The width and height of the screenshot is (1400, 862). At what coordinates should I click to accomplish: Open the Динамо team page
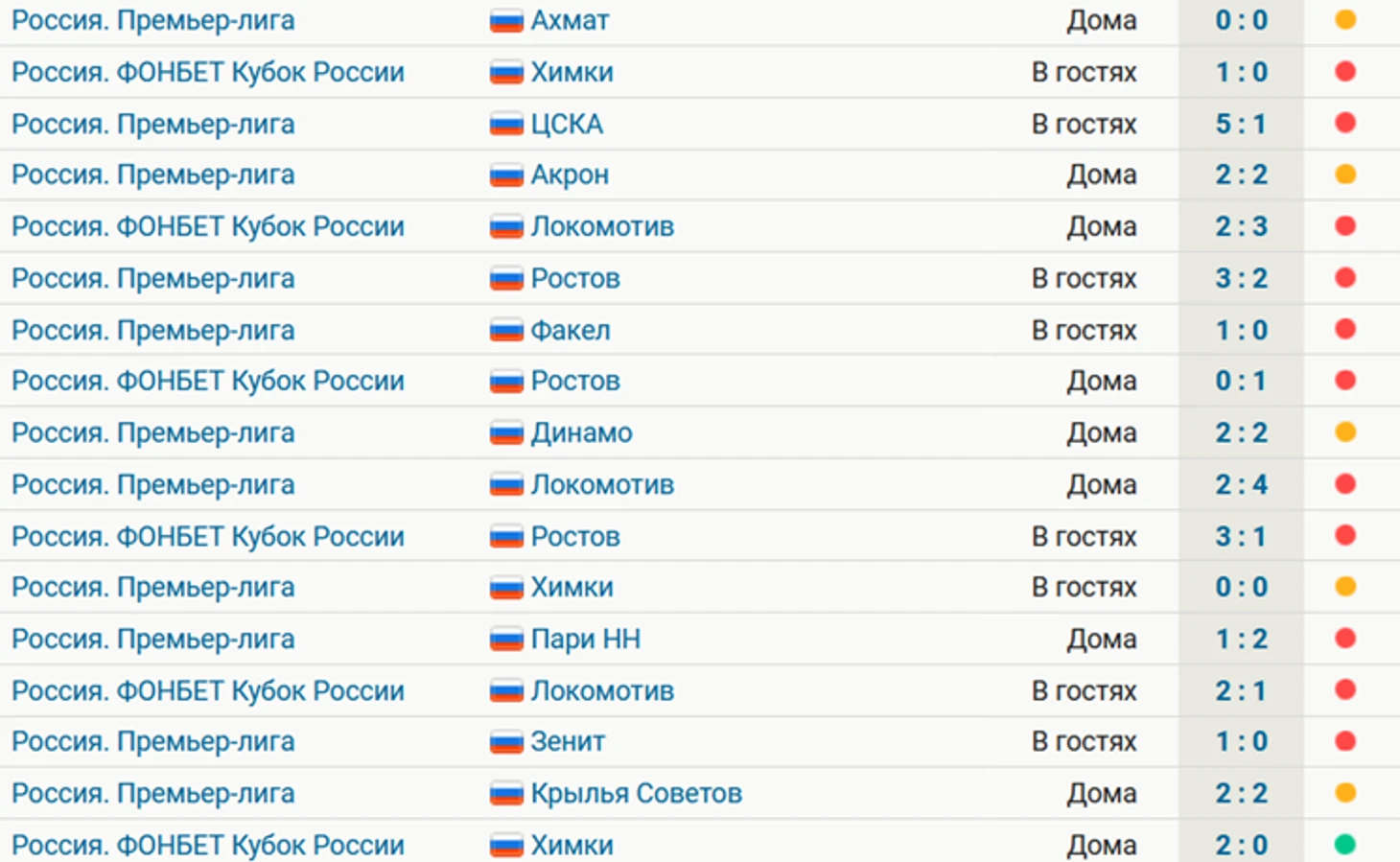click(x=581, y=432)
